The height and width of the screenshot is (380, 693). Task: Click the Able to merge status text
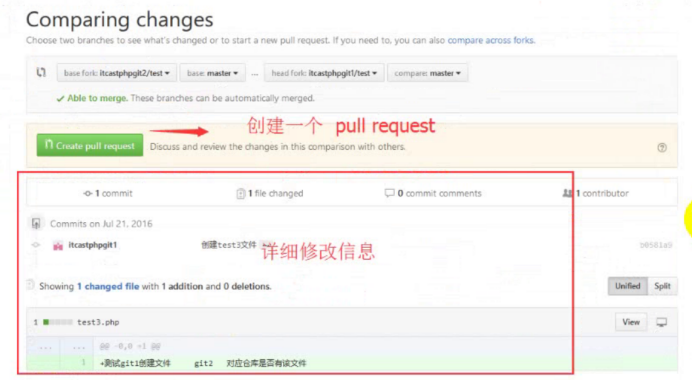click(x=97, y=98)
